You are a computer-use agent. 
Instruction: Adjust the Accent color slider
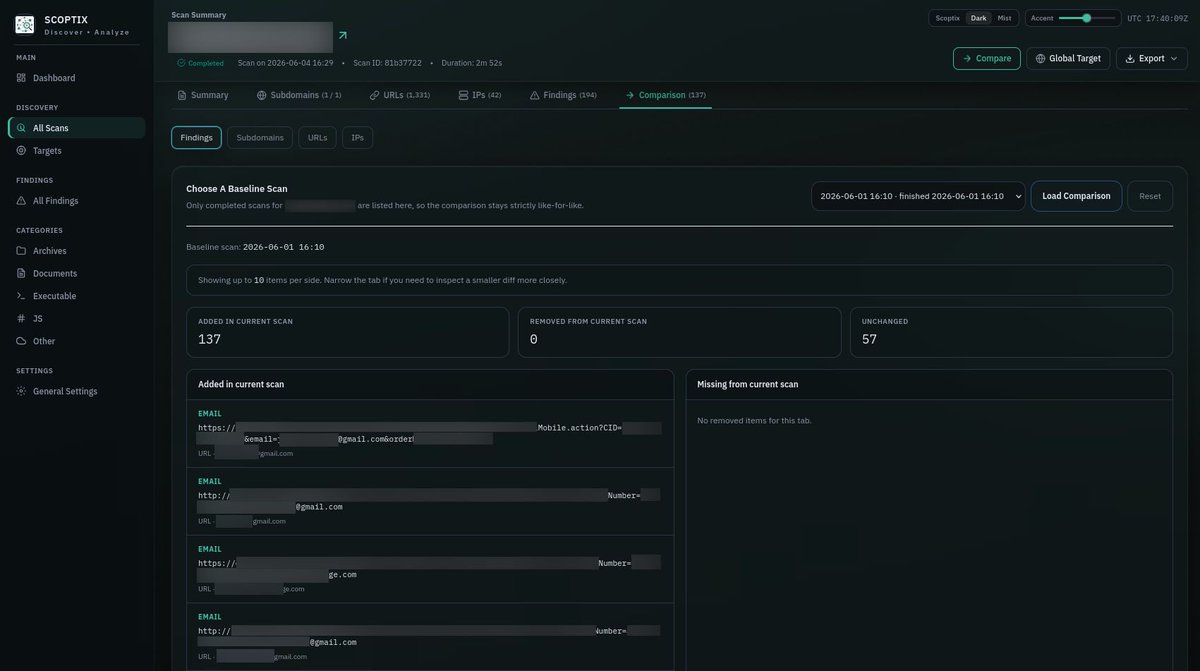[1087, 18]
